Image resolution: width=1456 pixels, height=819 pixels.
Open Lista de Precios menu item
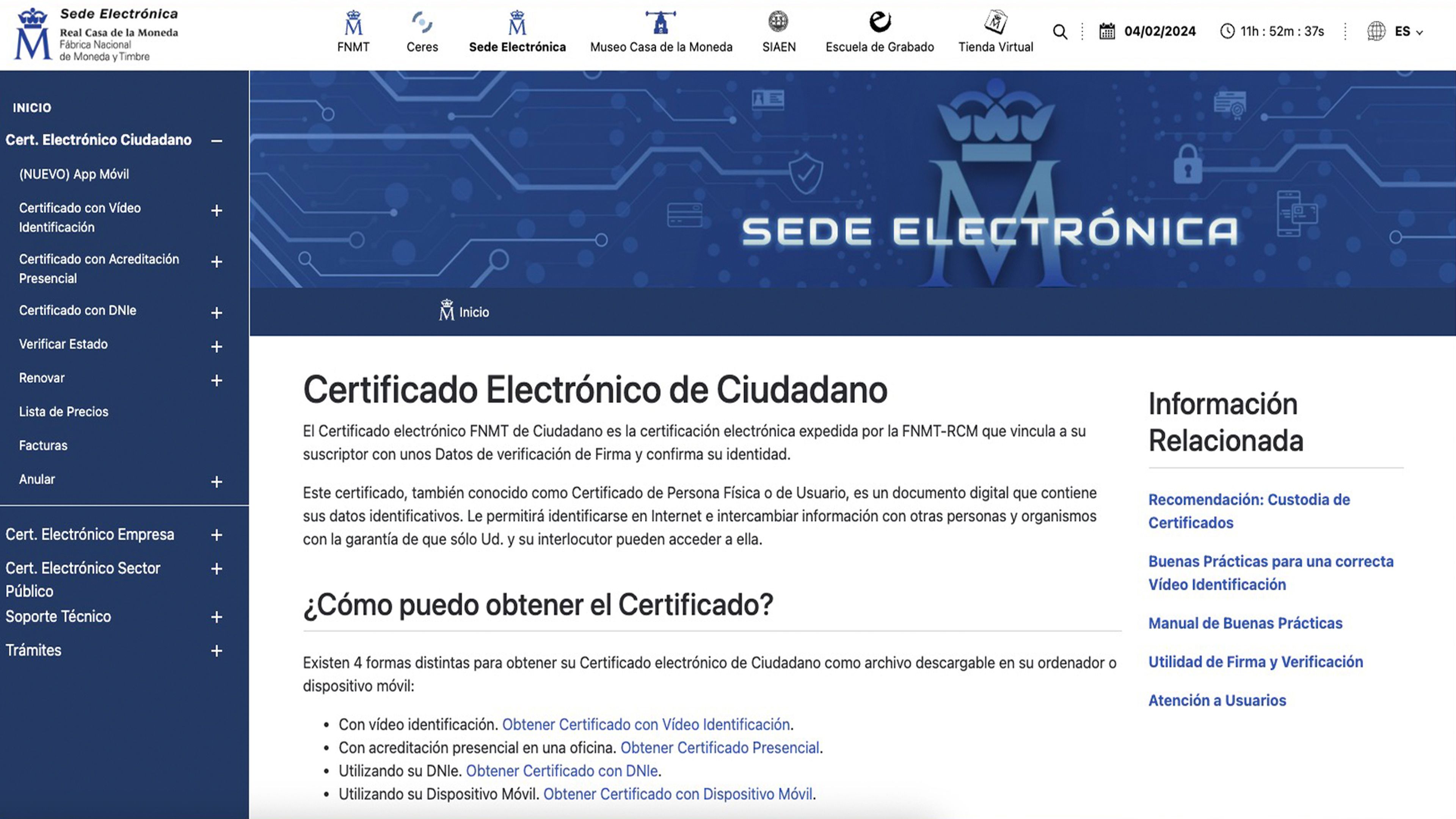tap(64, 411)
